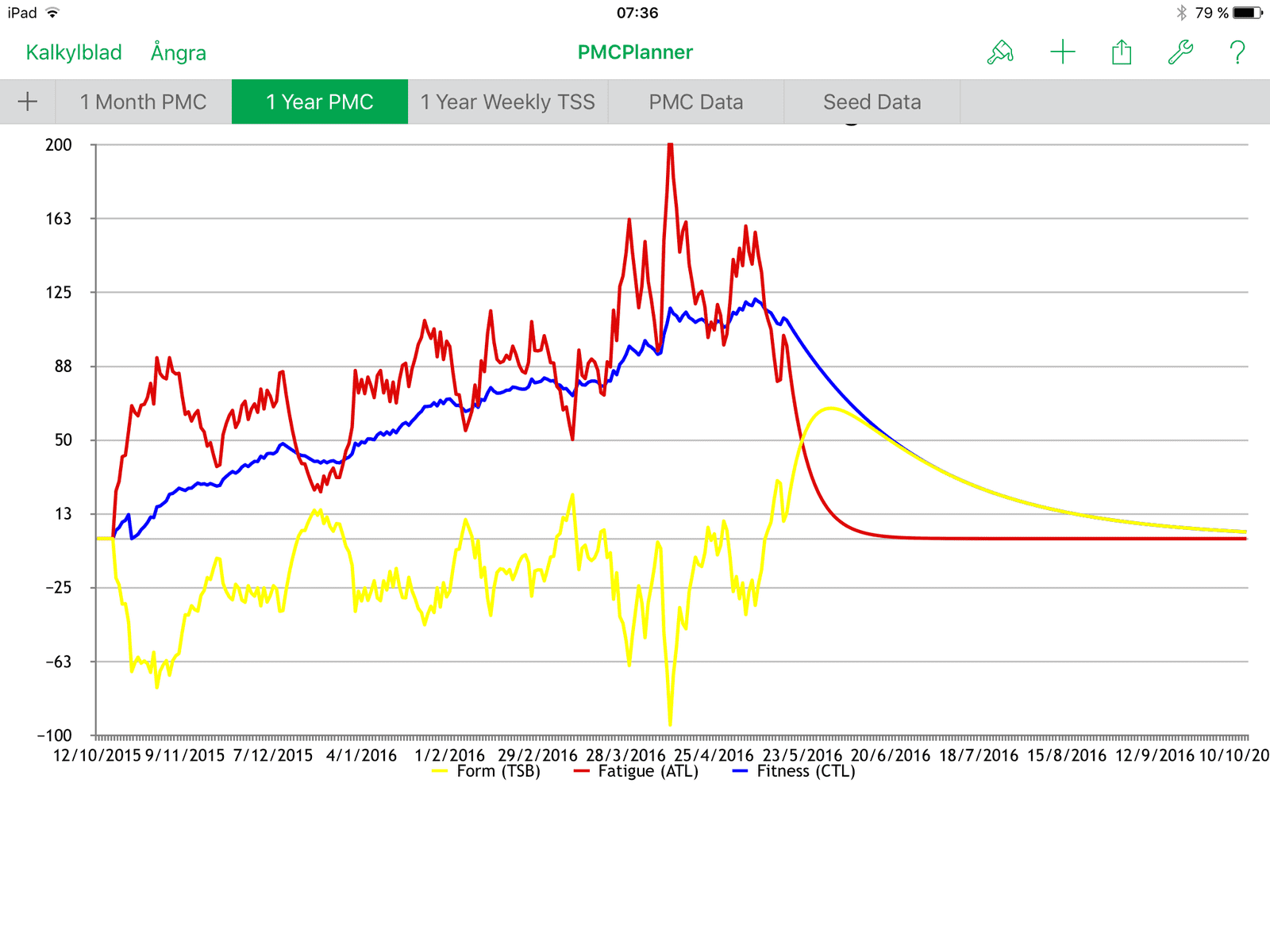
Task: Open the wrench Tools menu
Action: 1180,52
